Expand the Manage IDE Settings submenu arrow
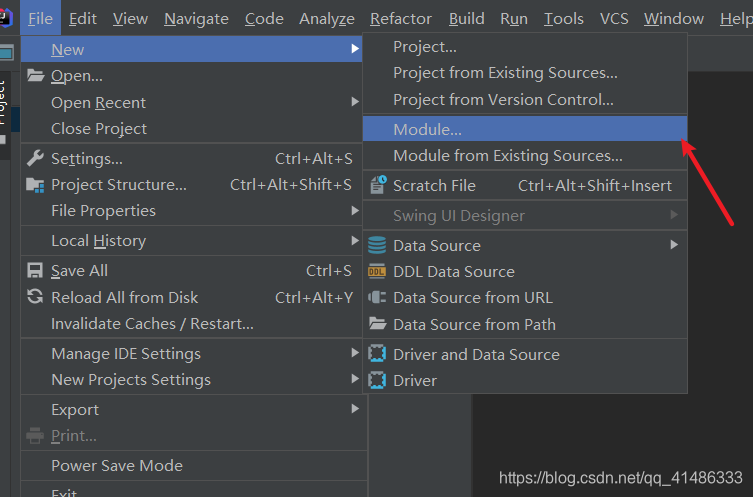This screenshot has height=497, width=753. pyautogui.click(x=355, y=354)
